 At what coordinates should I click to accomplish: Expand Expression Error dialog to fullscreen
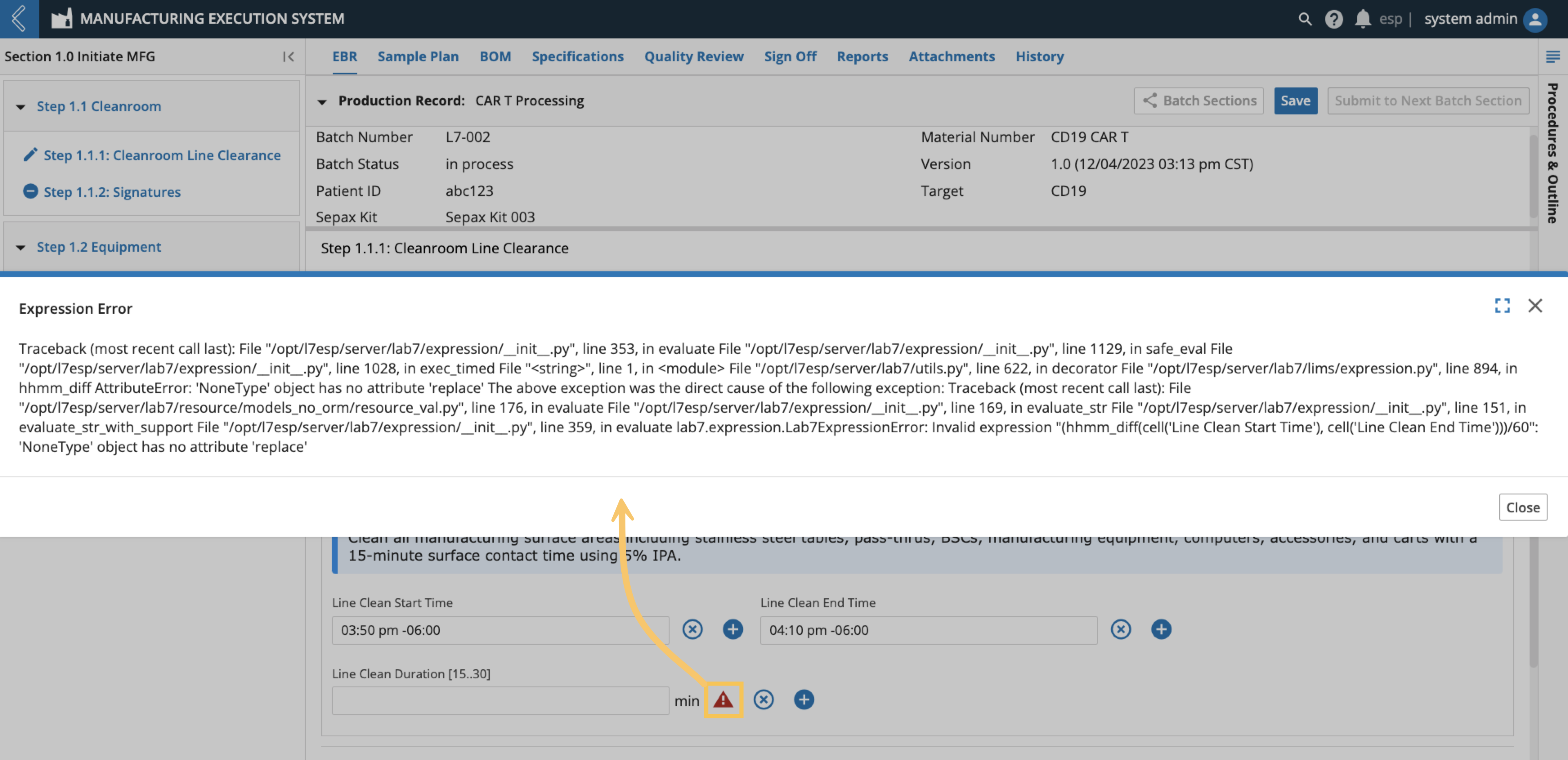pos(1502,306)
